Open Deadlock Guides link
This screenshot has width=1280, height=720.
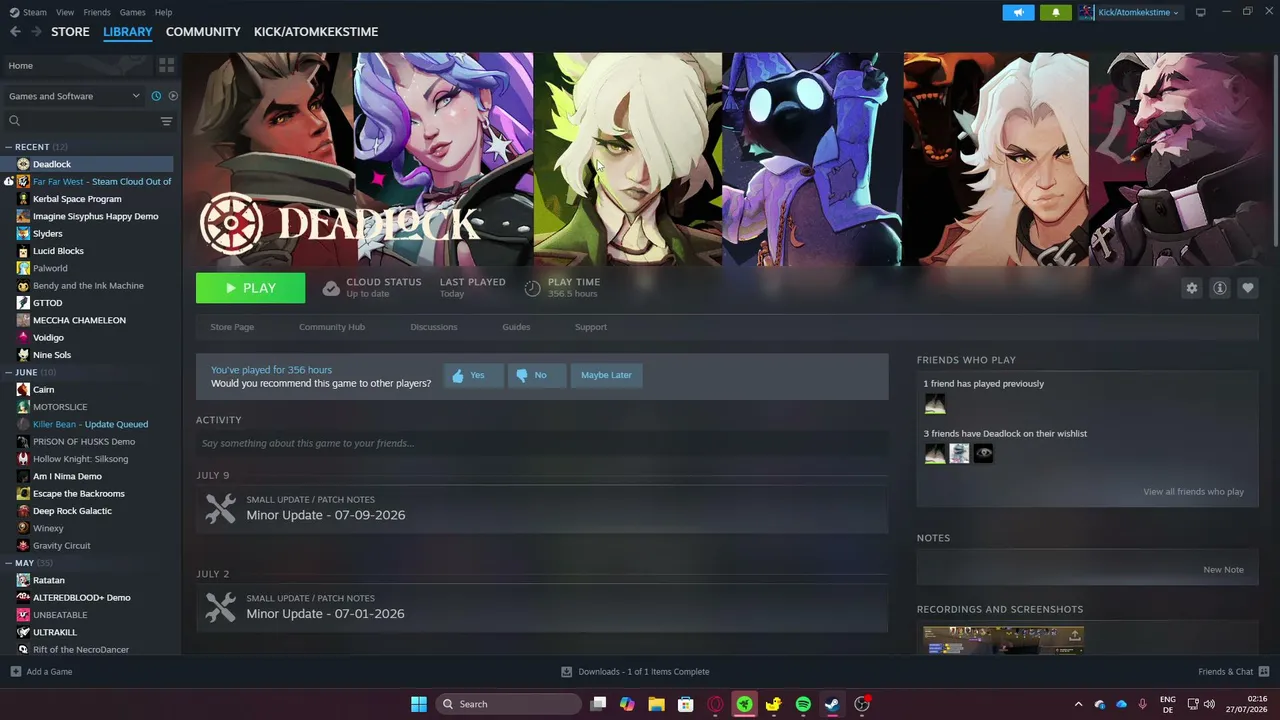[516, 327]
